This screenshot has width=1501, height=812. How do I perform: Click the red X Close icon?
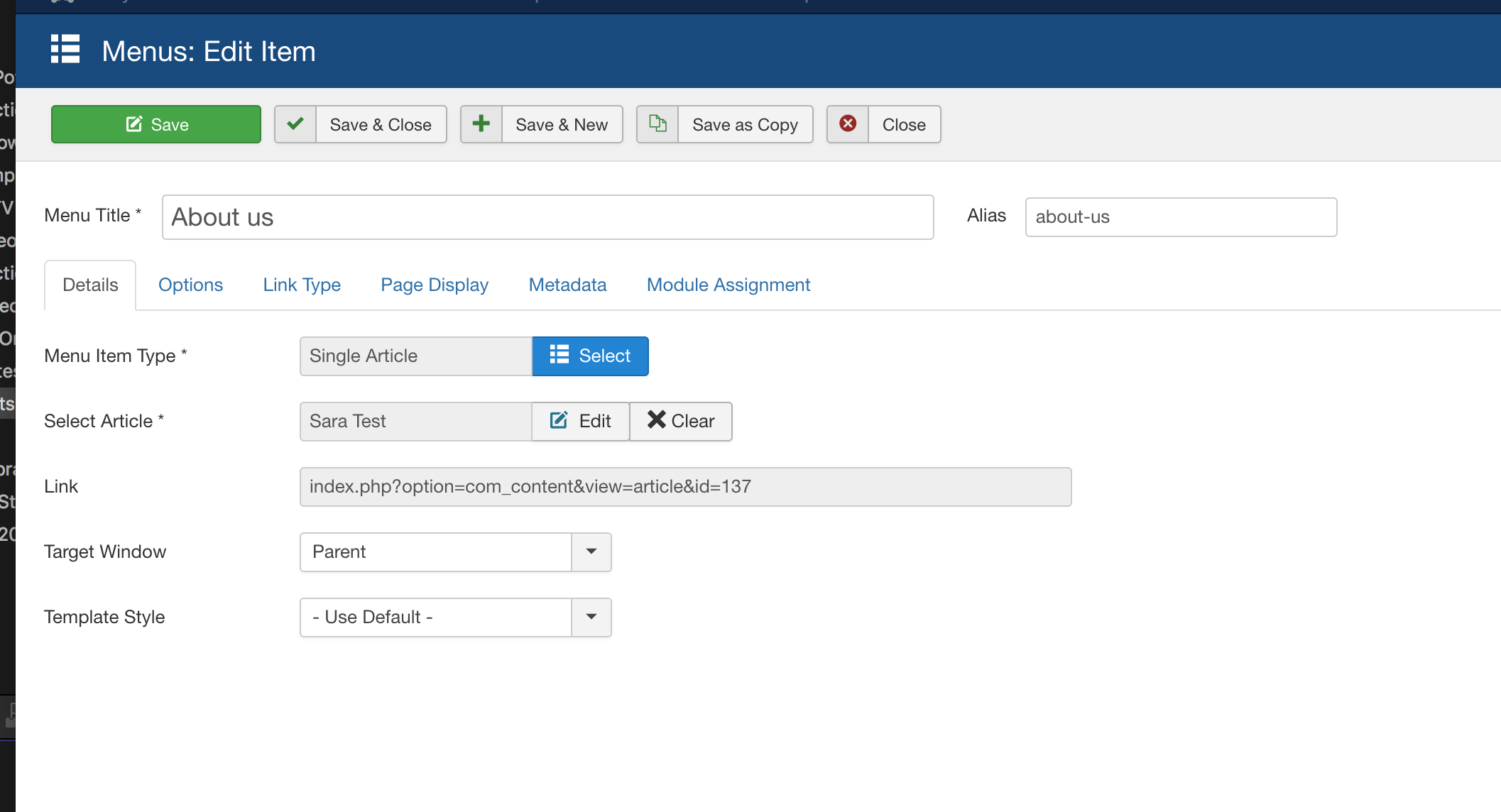click(x=848, y=124)
